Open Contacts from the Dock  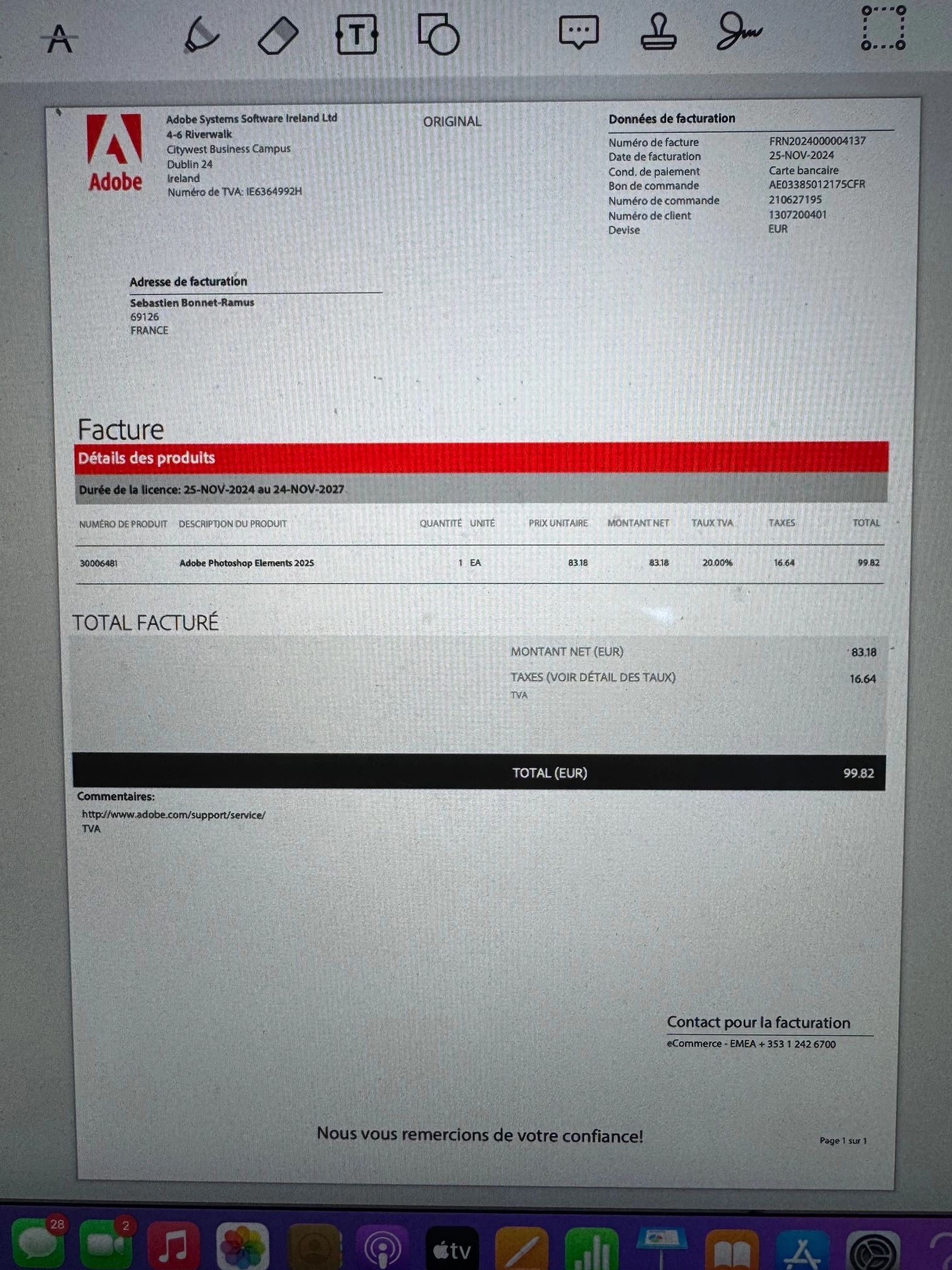314,1247
